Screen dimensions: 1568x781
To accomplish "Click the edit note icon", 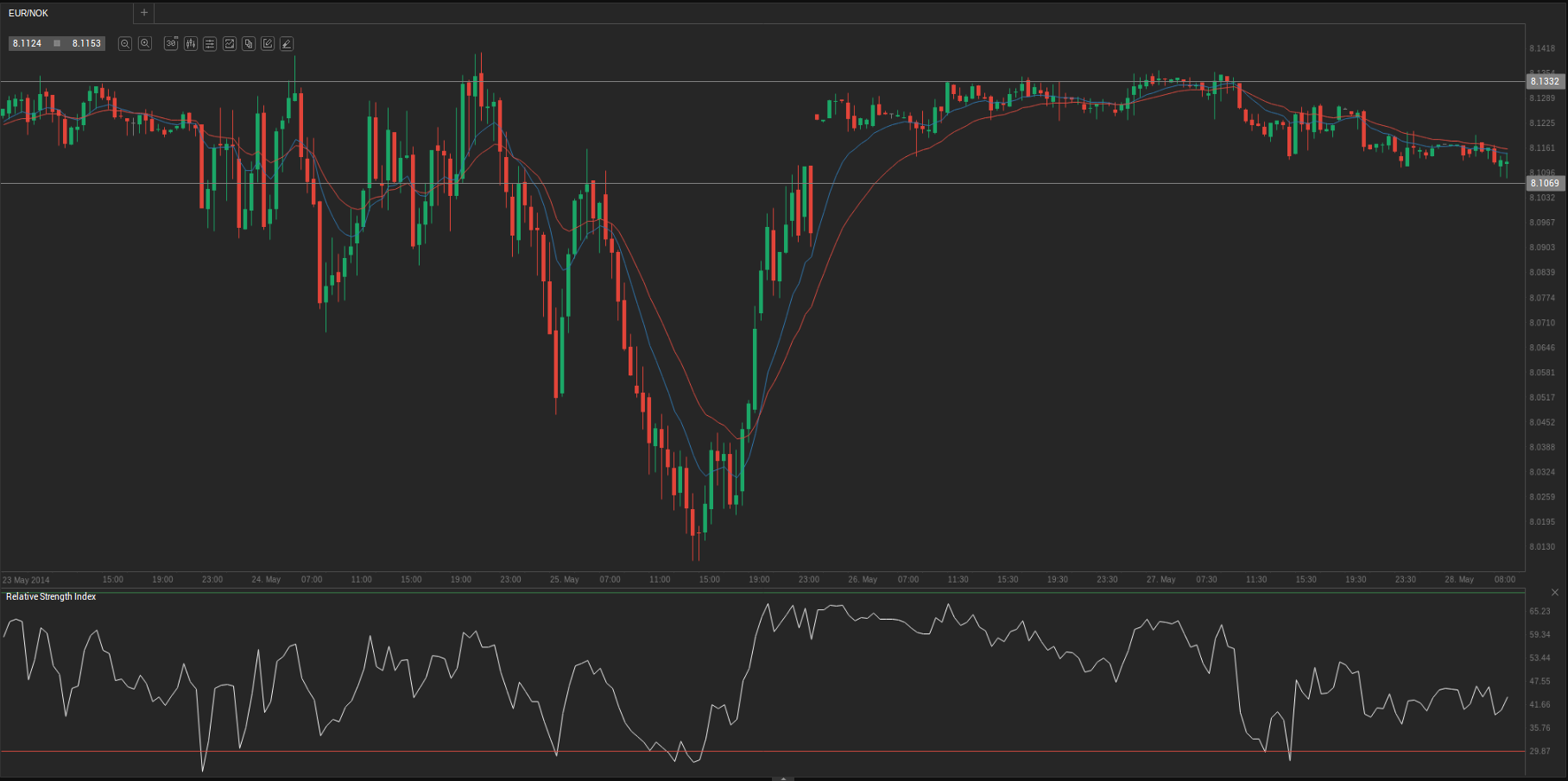I will [x=268, y=43].
